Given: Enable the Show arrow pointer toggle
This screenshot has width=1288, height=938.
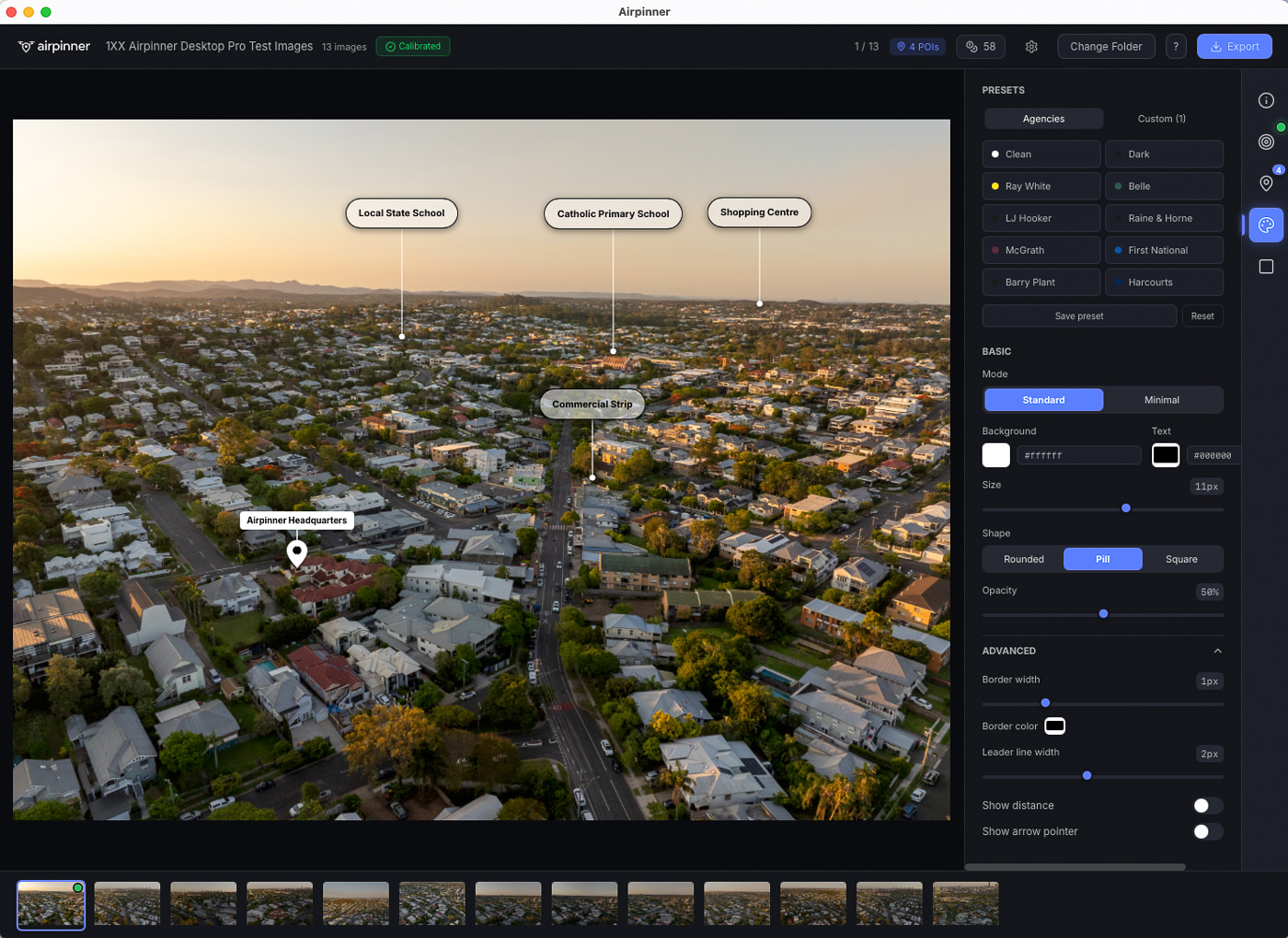Looking at the screenshot, I should point(1208,831).
